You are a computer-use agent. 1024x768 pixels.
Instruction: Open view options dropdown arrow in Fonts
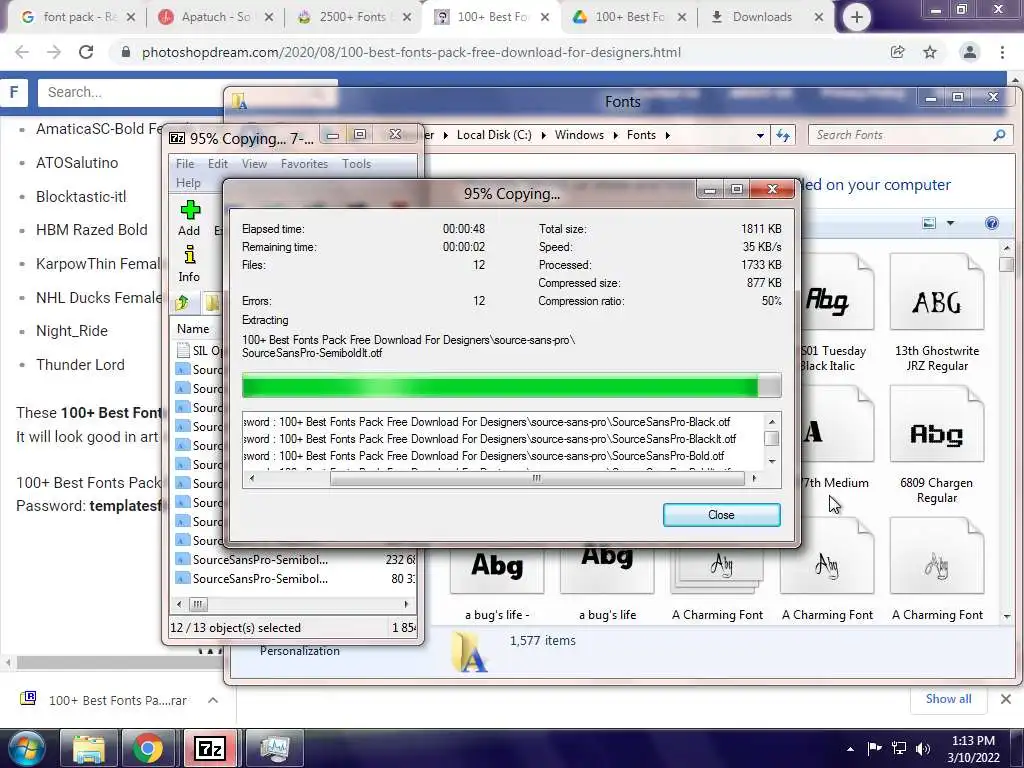click(x=950, y=223)
